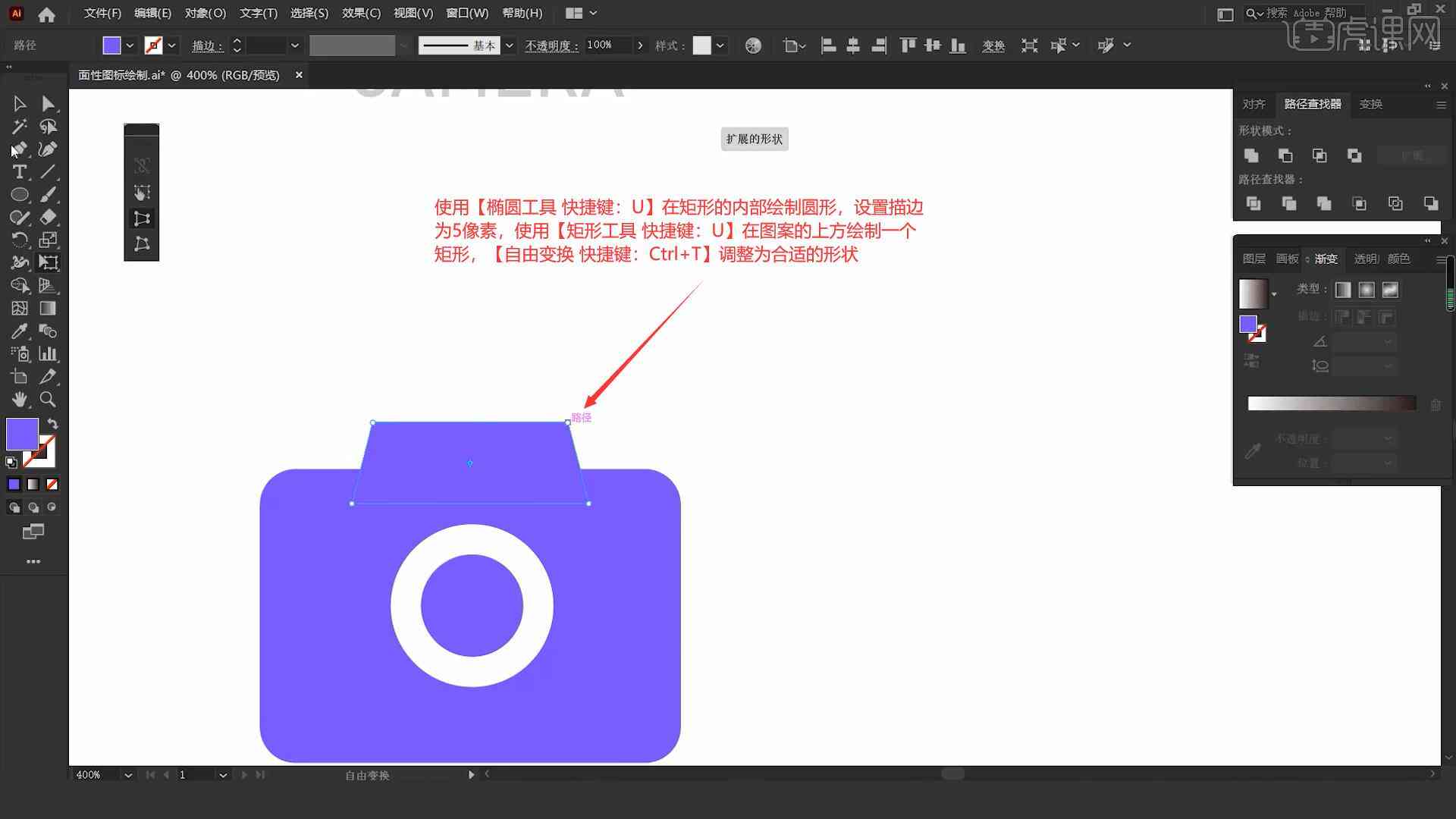Select the Rotate tool

(19, 240)
